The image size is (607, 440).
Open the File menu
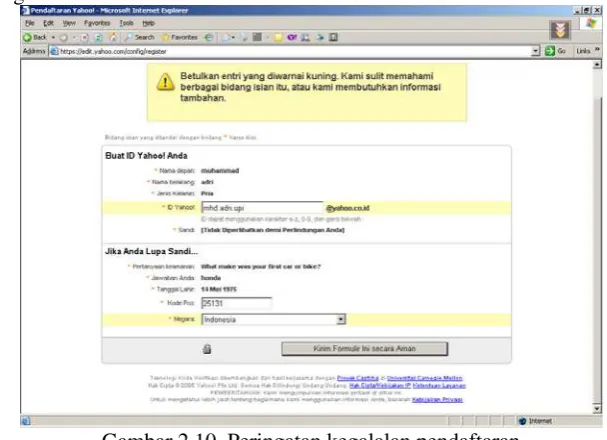(x=30, y=23)
